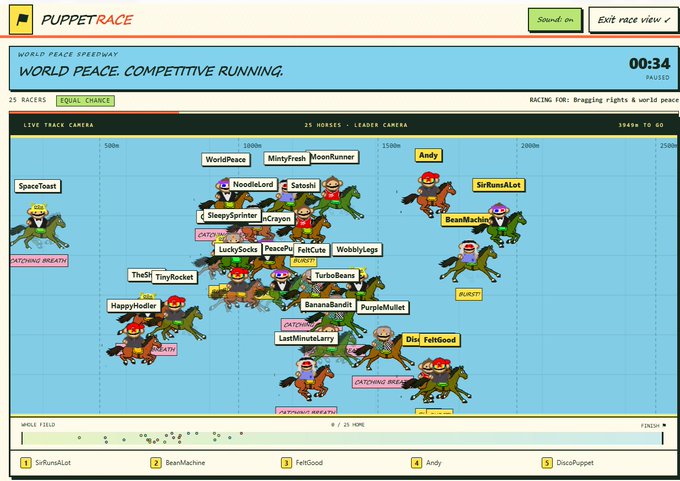Select the BananaBandit racer label
This screenshot has height=481, width=680.
point(328,305)
